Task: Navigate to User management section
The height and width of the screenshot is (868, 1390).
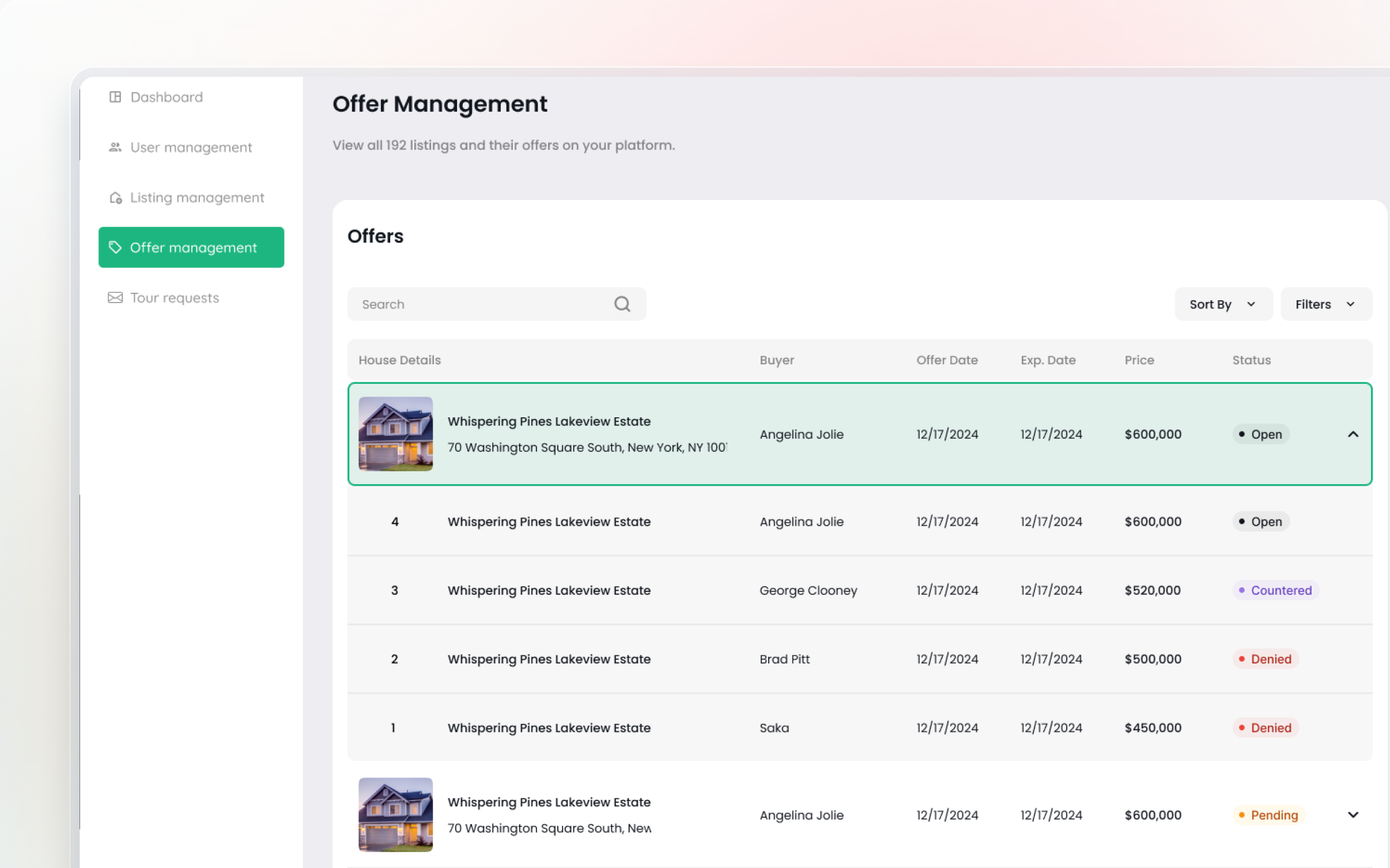Action: [191, 147]
